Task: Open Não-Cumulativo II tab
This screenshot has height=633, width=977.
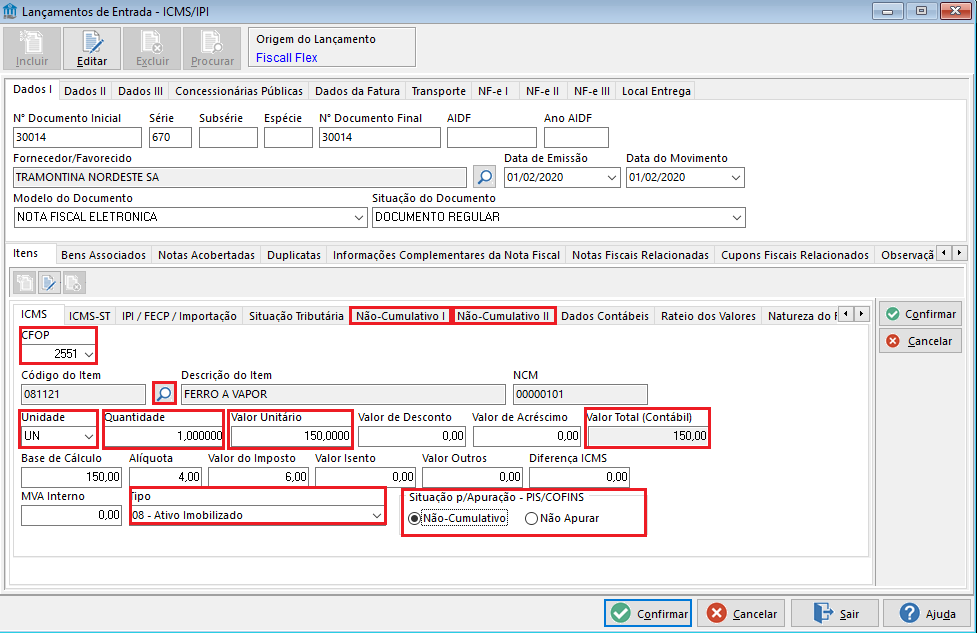Action: pyautogui.click(x=503, y=316)
